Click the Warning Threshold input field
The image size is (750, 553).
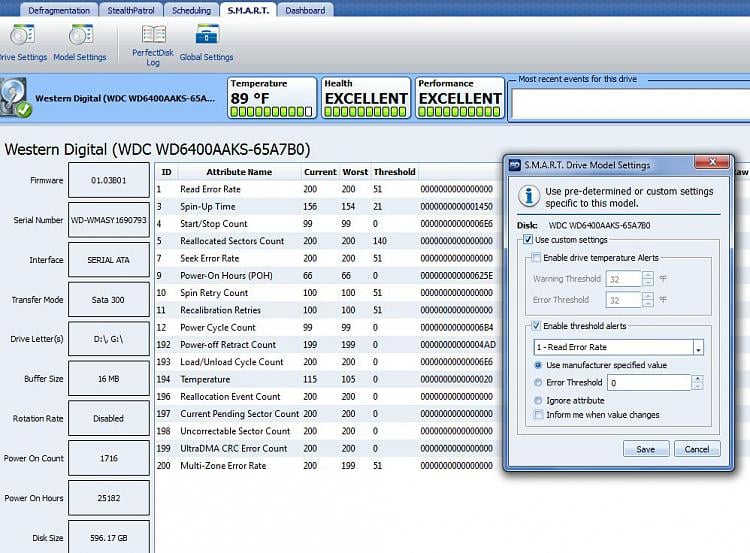tap(624, 278)
